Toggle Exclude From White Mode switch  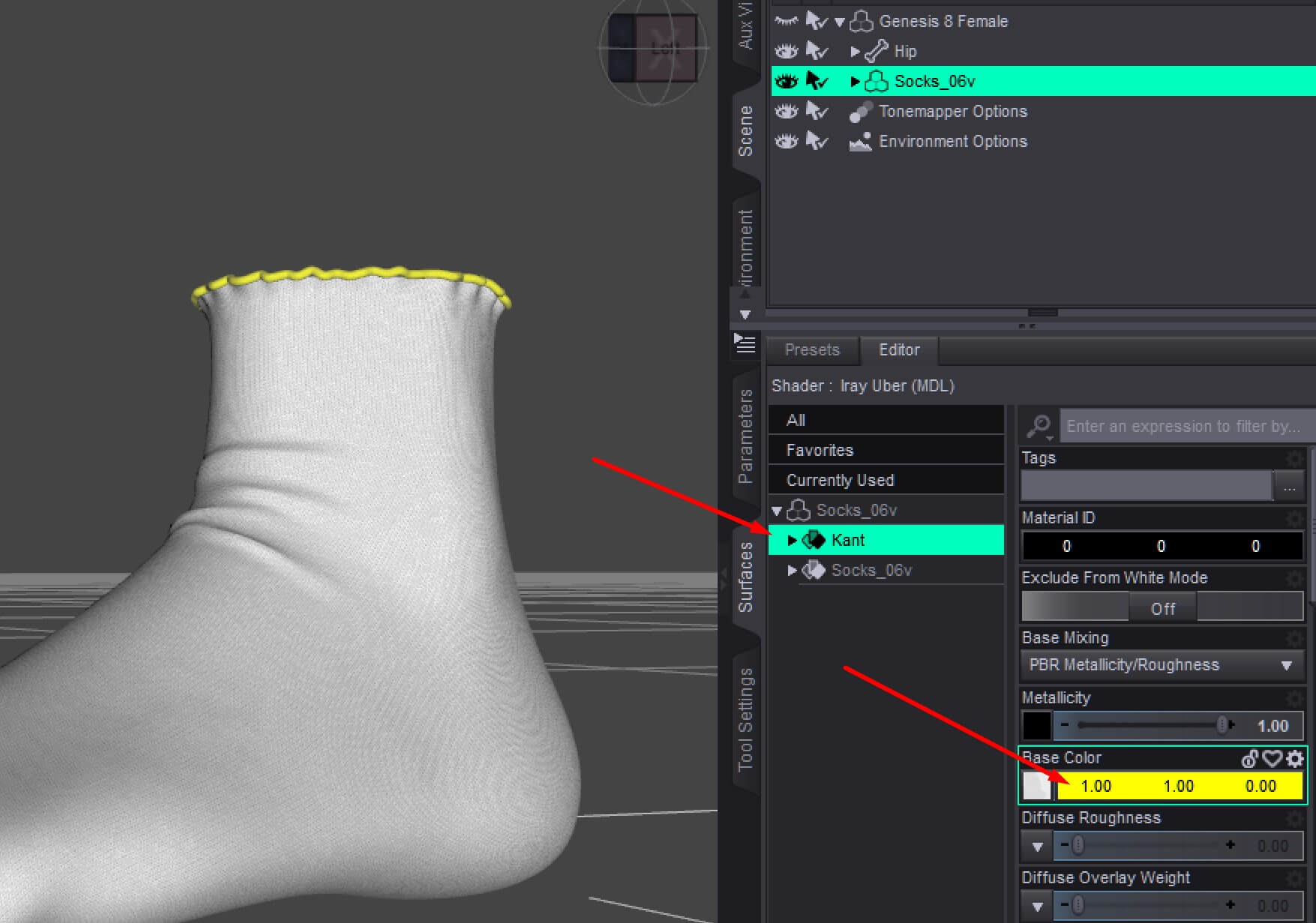coord(1162,607)
